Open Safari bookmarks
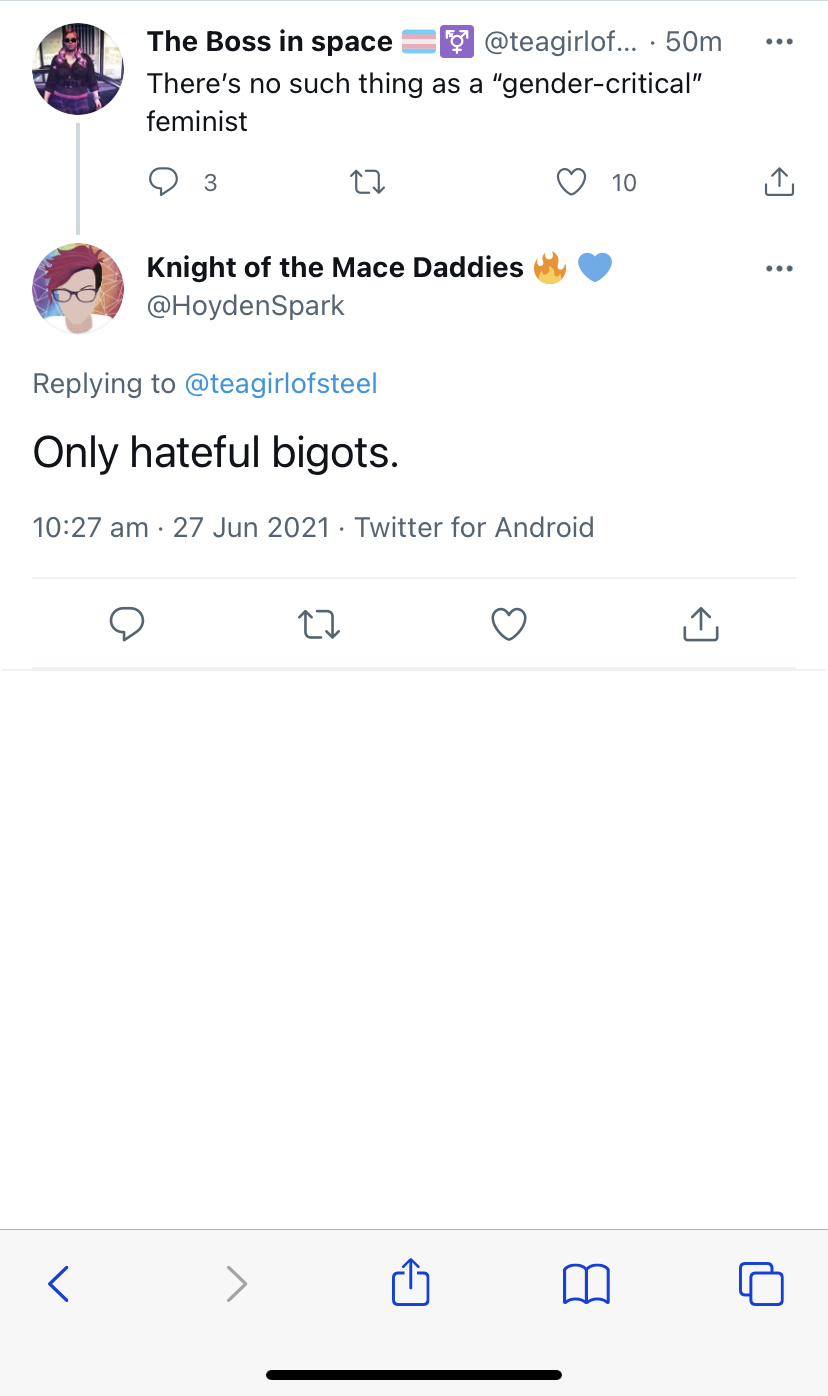Screen dimensions: 828x1396 [586, 1283]
